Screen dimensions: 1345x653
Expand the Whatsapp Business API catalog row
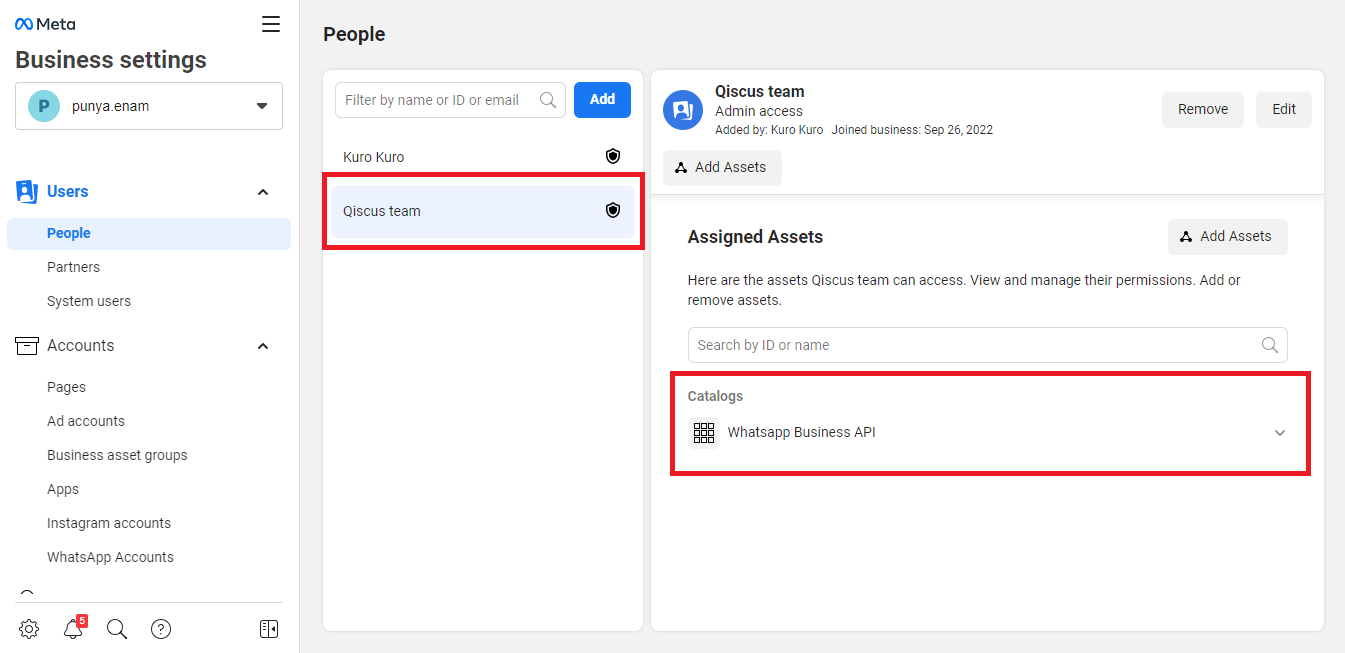[1280, 433]
